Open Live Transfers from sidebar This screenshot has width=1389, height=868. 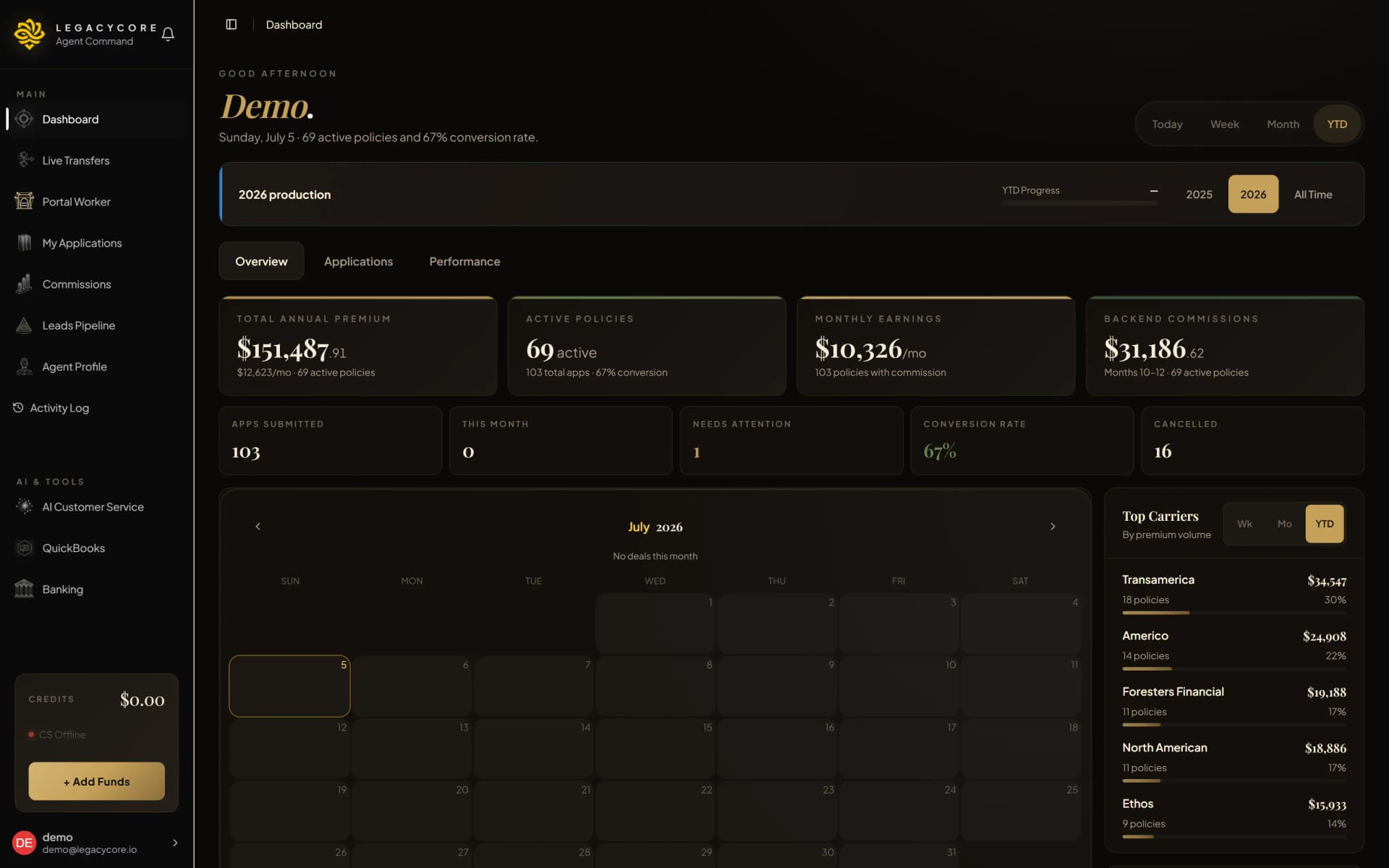[x=98, y=161]
